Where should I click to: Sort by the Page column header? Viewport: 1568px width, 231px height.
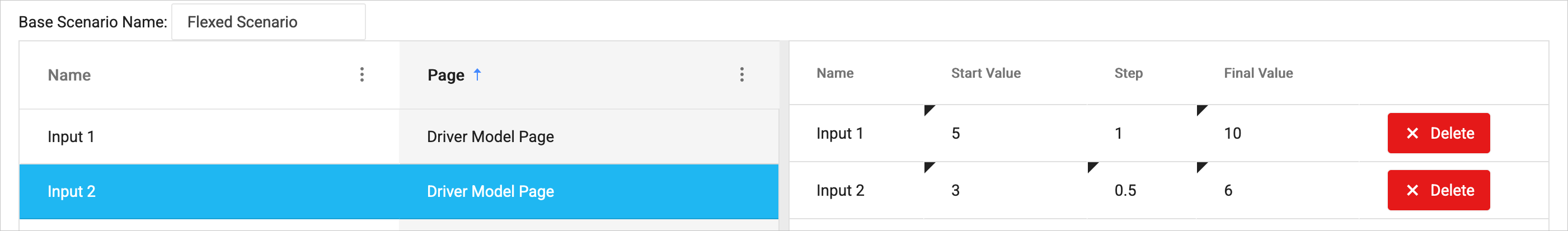click(445, 75)
